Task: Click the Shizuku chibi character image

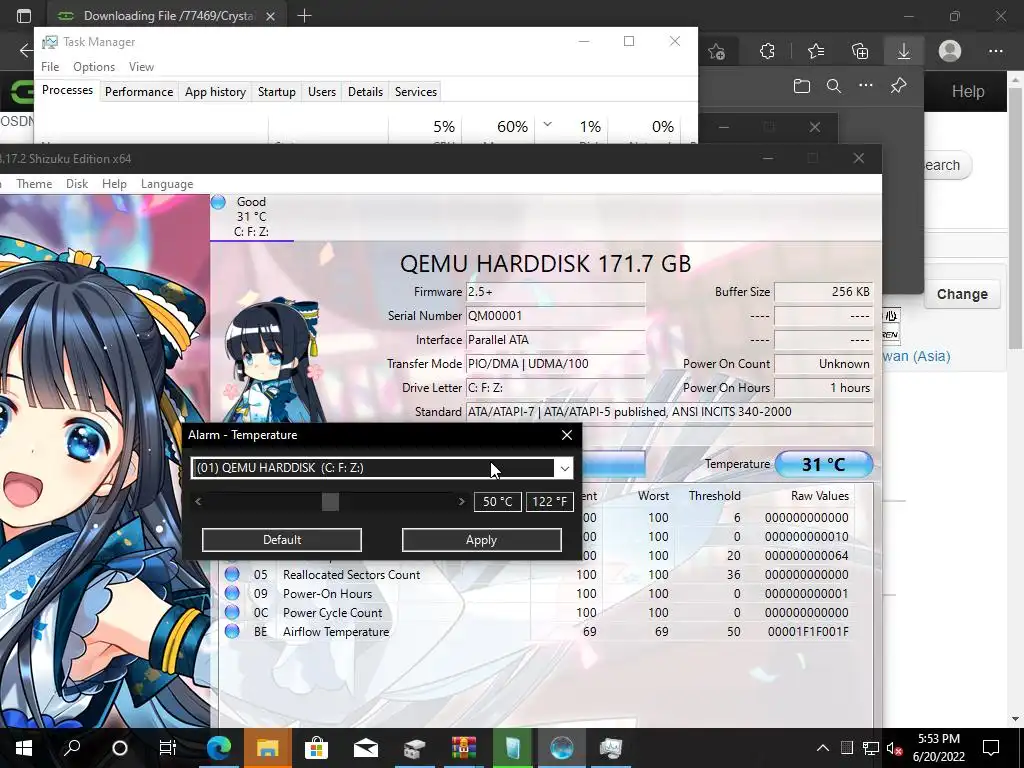Action: (272, 359)
